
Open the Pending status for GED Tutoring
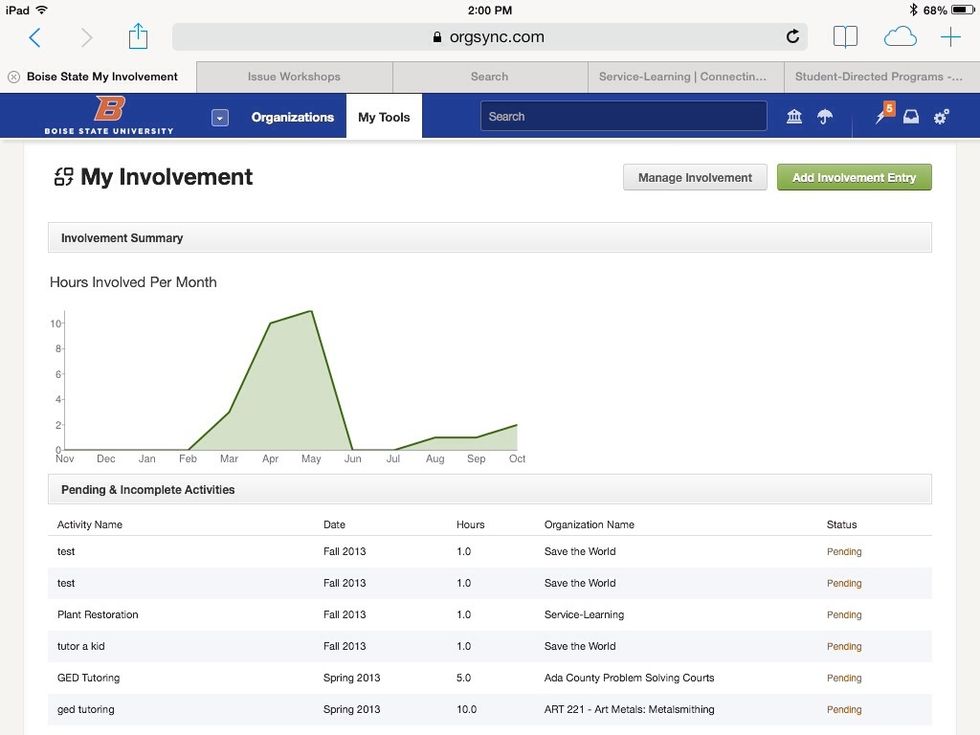[x=844, y=678]
